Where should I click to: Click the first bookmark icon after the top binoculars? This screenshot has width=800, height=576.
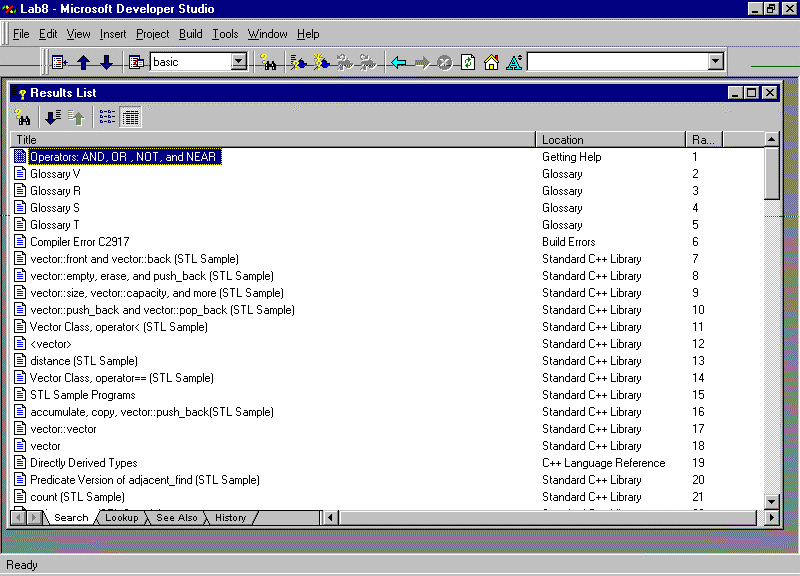[298, 62]
